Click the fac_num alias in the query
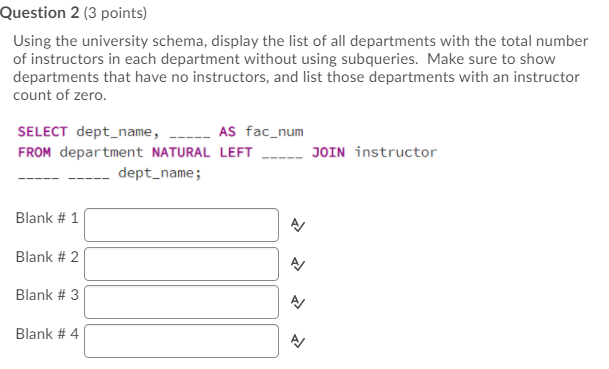The height and width of the screenshot is (369, 609). click(x=274, y=132)
